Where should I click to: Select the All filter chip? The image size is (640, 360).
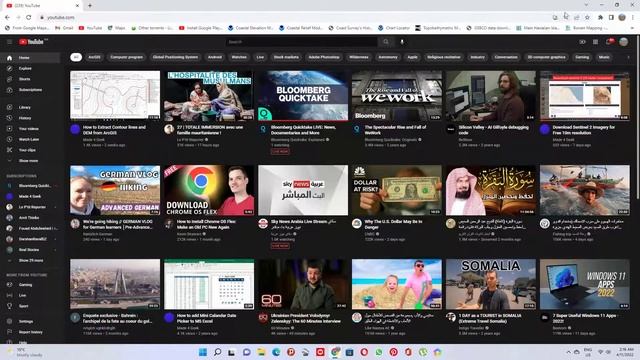(x=76, y=57)
